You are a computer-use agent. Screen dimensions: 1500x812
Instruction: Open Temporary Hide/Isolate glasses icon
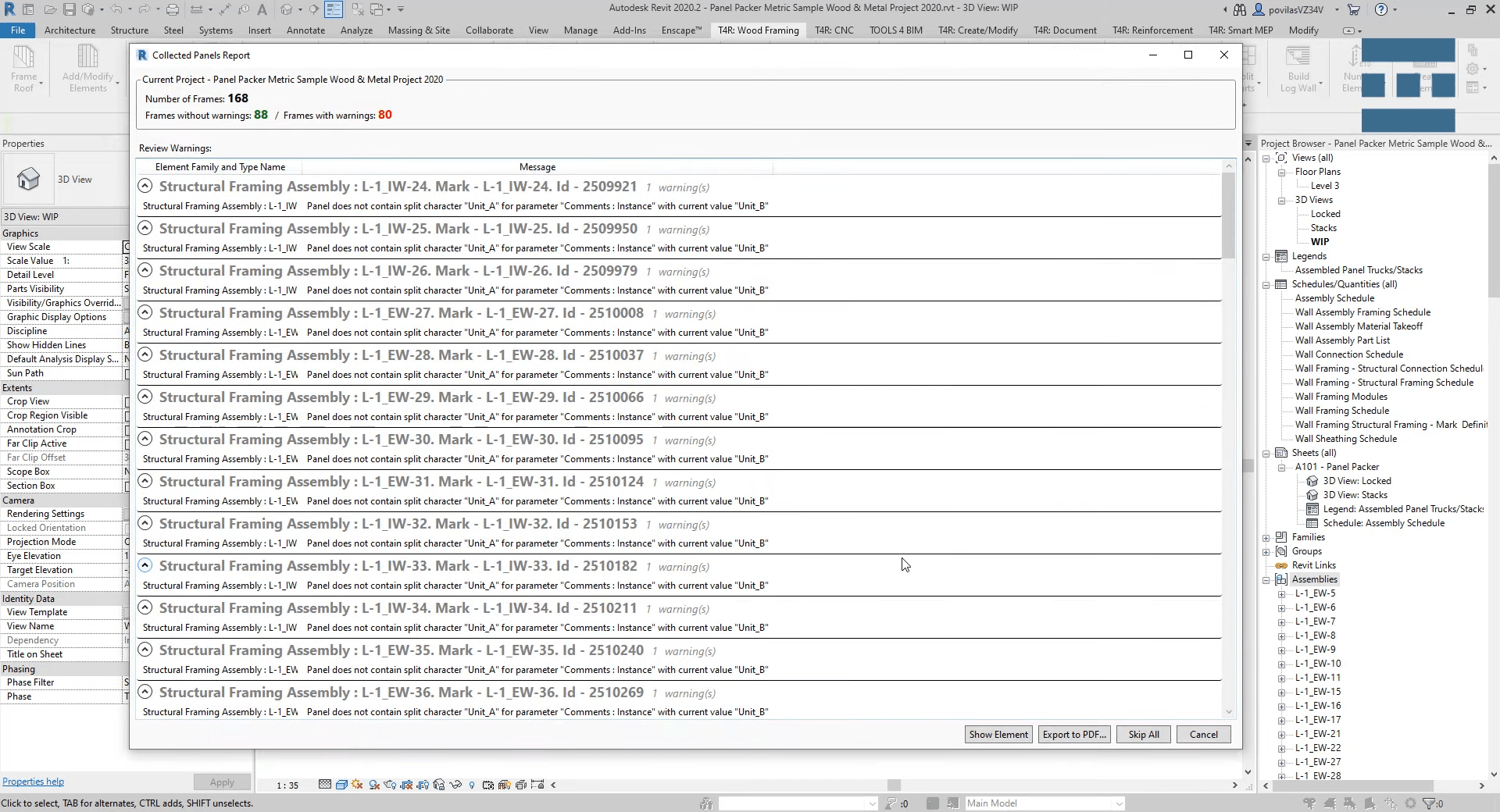click(x=455, y=785)
